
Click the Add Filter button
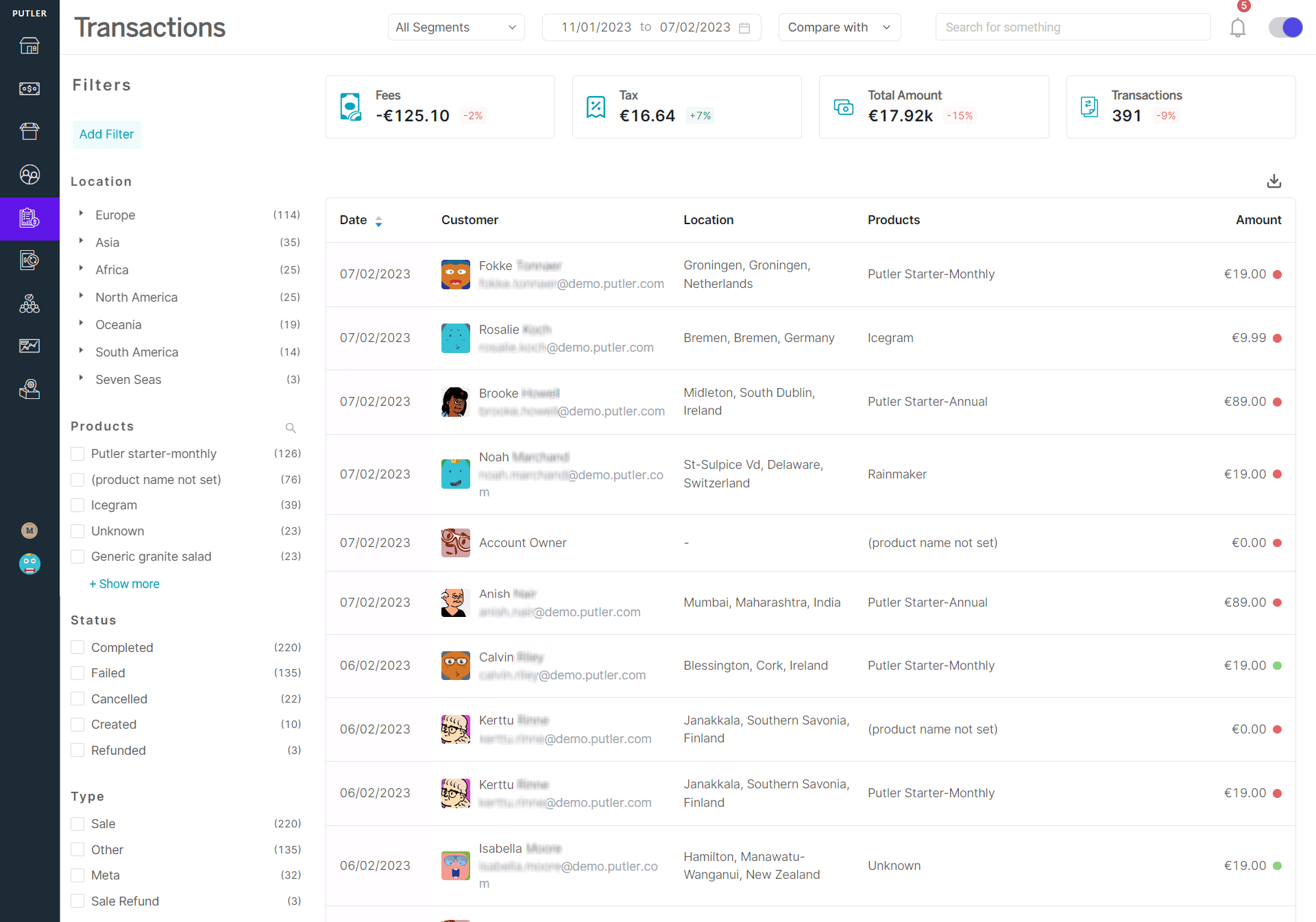107,134
